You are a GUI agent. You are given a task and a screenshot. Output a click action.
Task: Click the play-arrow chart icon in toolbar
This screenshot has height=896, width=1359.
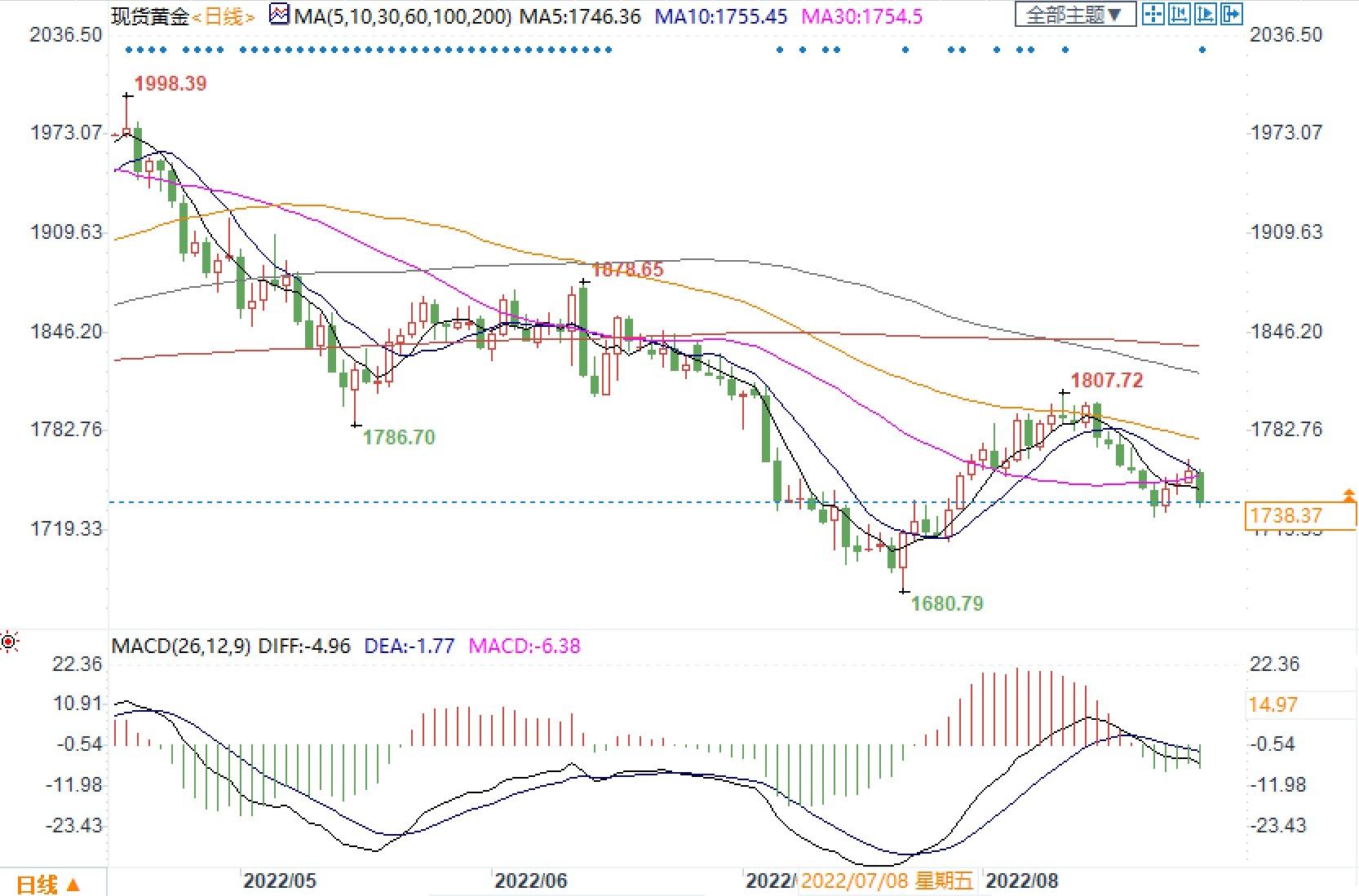tap(1205, 14)
